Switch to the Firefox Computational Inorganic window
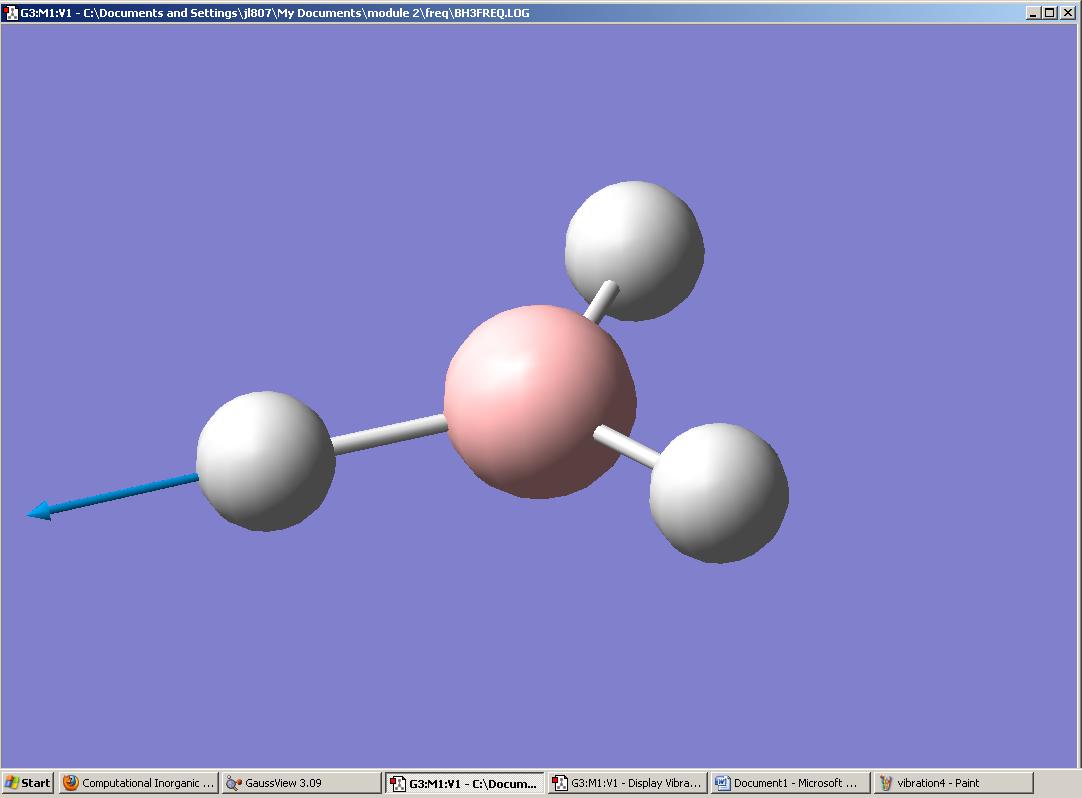 [x=138, y=783]
